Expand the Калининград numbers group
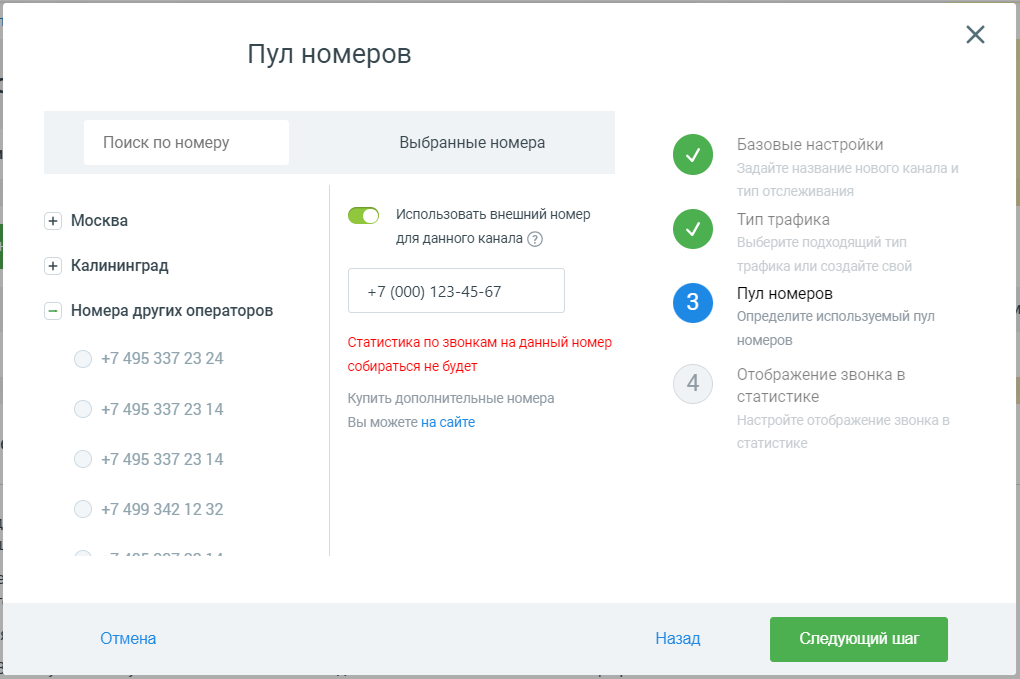Screen dimensions: 1020x679 tap(53, 266)
